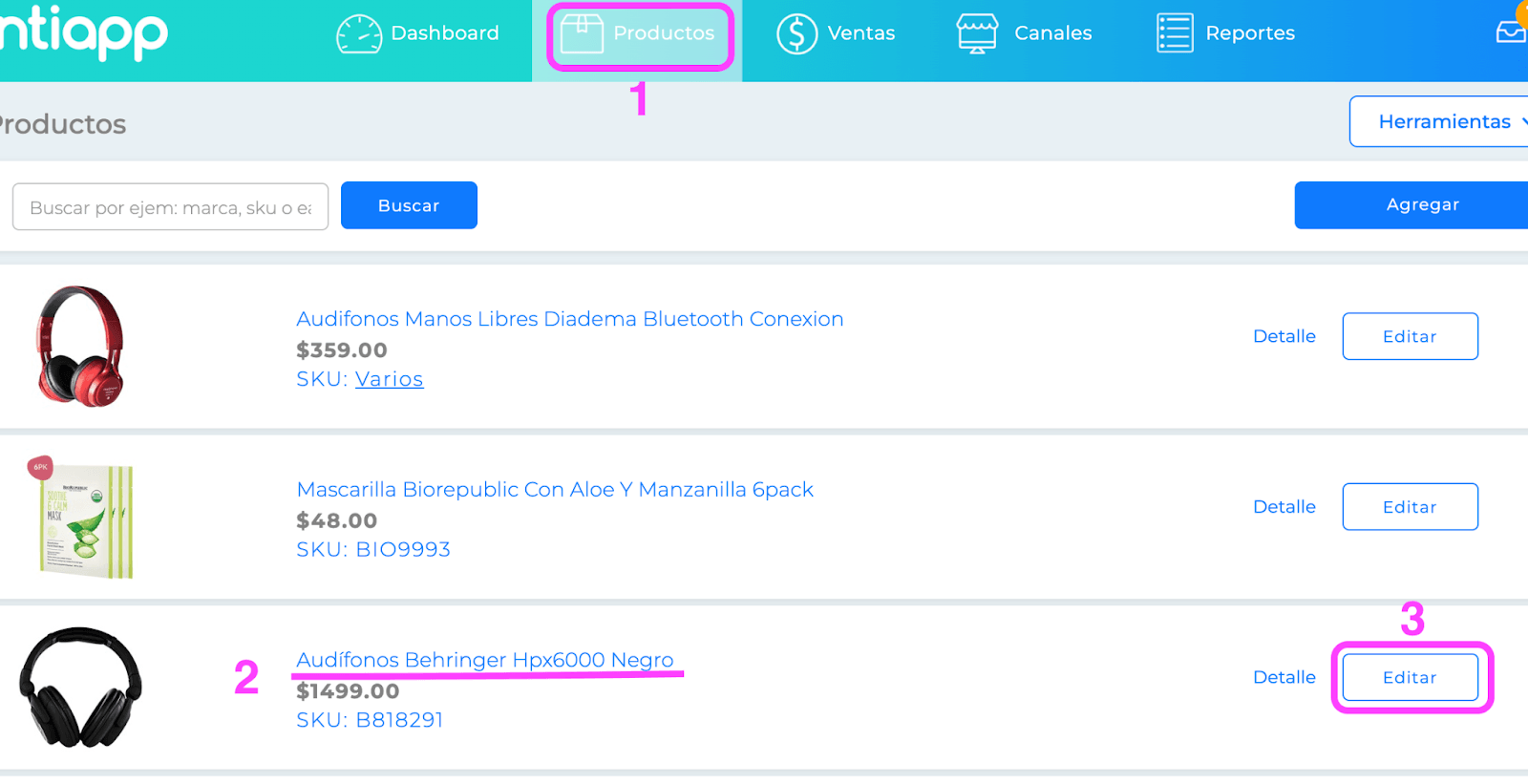This screenshot has width=1528, height=784.
Task: Open the inbox tray icon
Action: click(x=1512, y=32)
